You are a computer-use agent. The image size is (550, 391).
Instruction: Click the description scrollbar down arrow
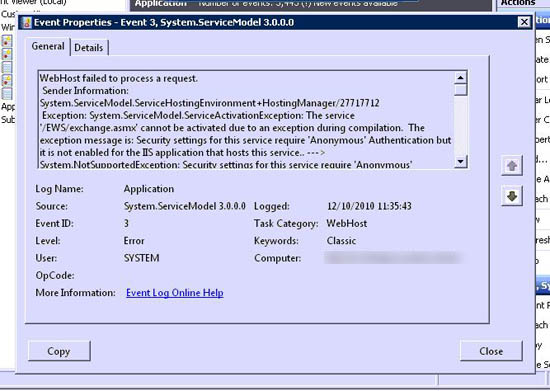click(461, 161)
